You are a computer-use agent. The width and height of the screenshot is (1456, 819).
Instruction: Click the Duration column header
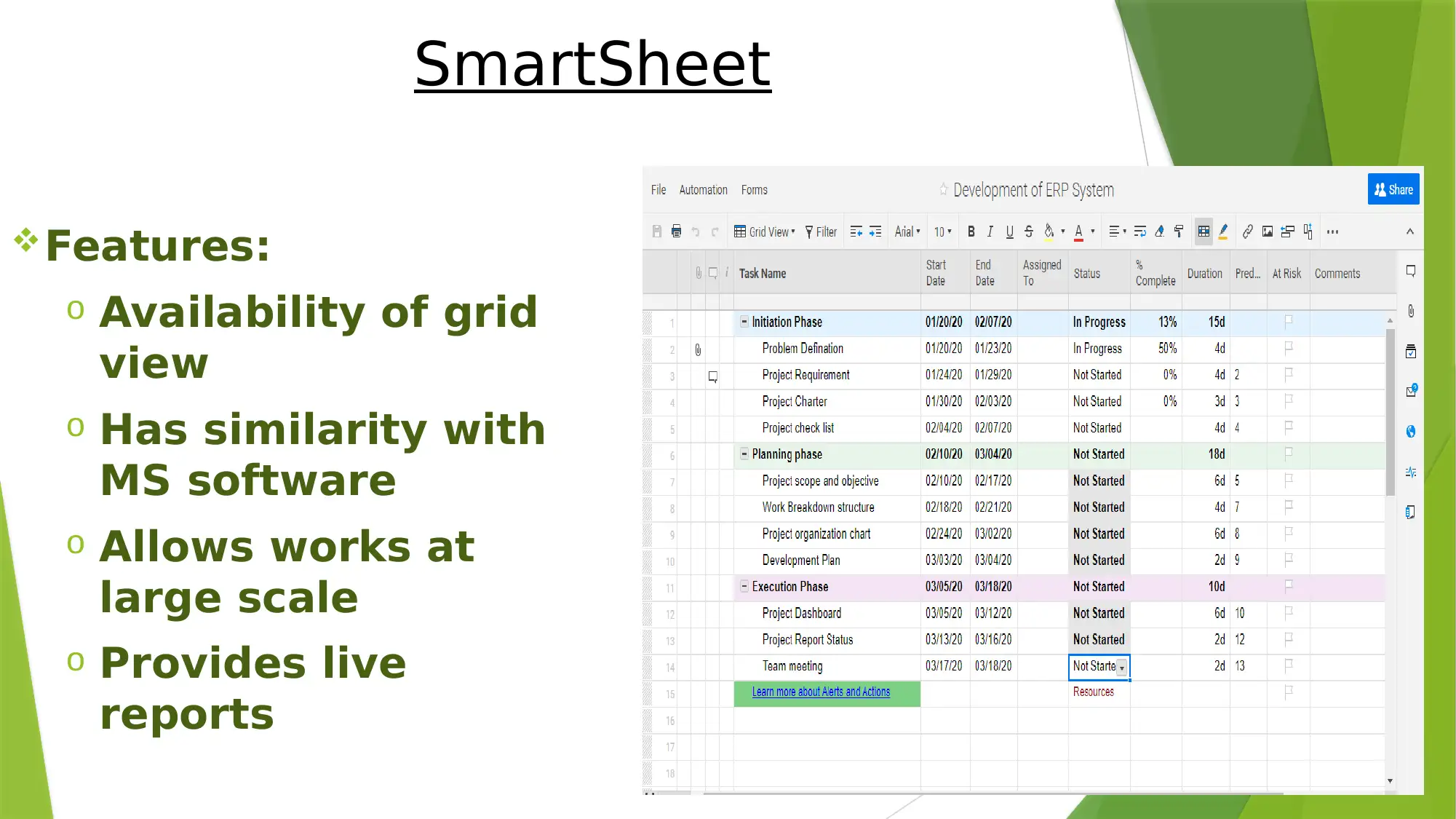point(1205,273)
